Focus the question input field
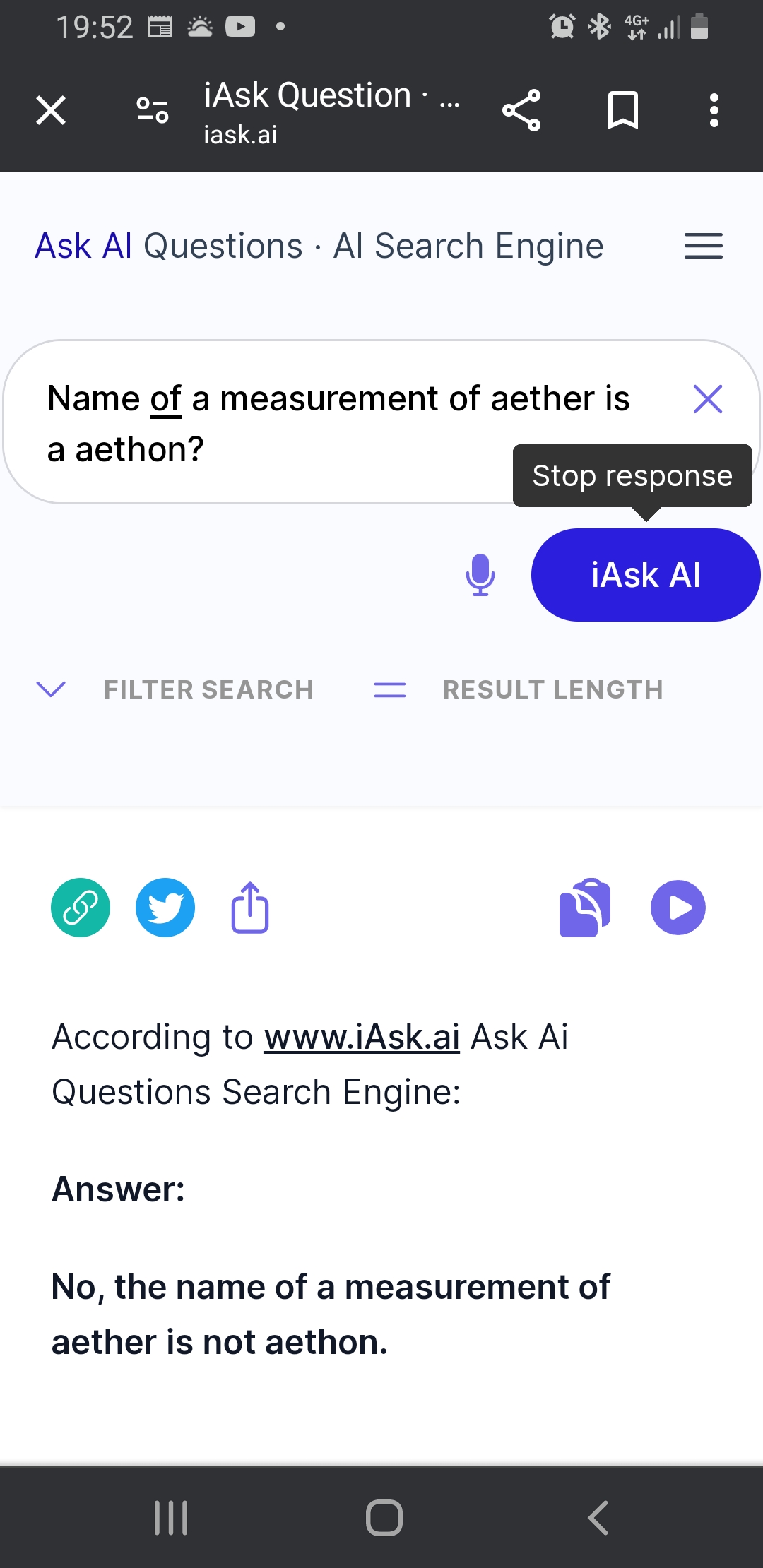Viewport: 763px width, 1568px height. pyautogui.click(x=339, y=424)
